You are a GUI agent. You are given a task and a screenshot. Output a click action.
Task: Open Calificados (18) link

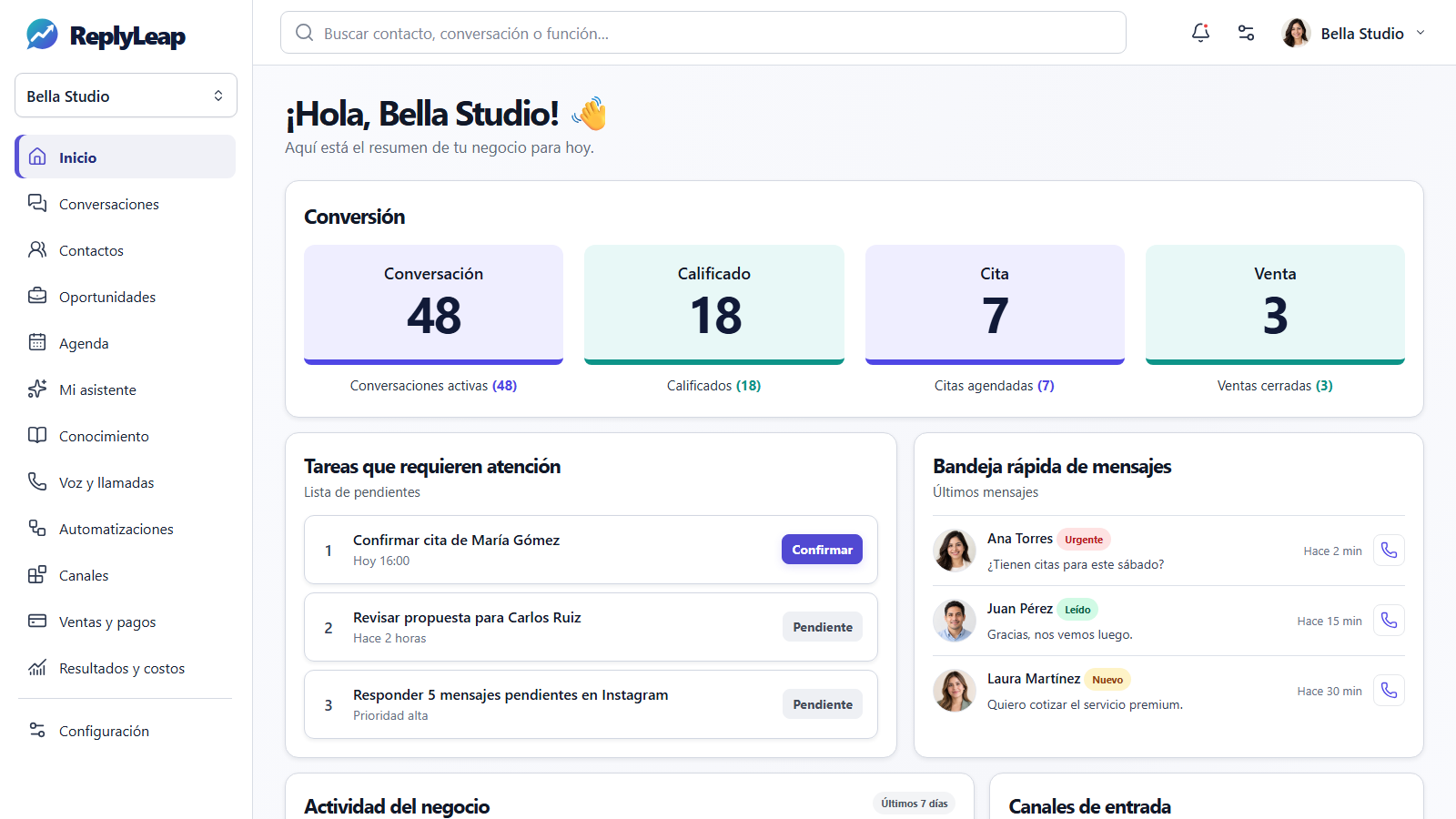pos(714,385)
